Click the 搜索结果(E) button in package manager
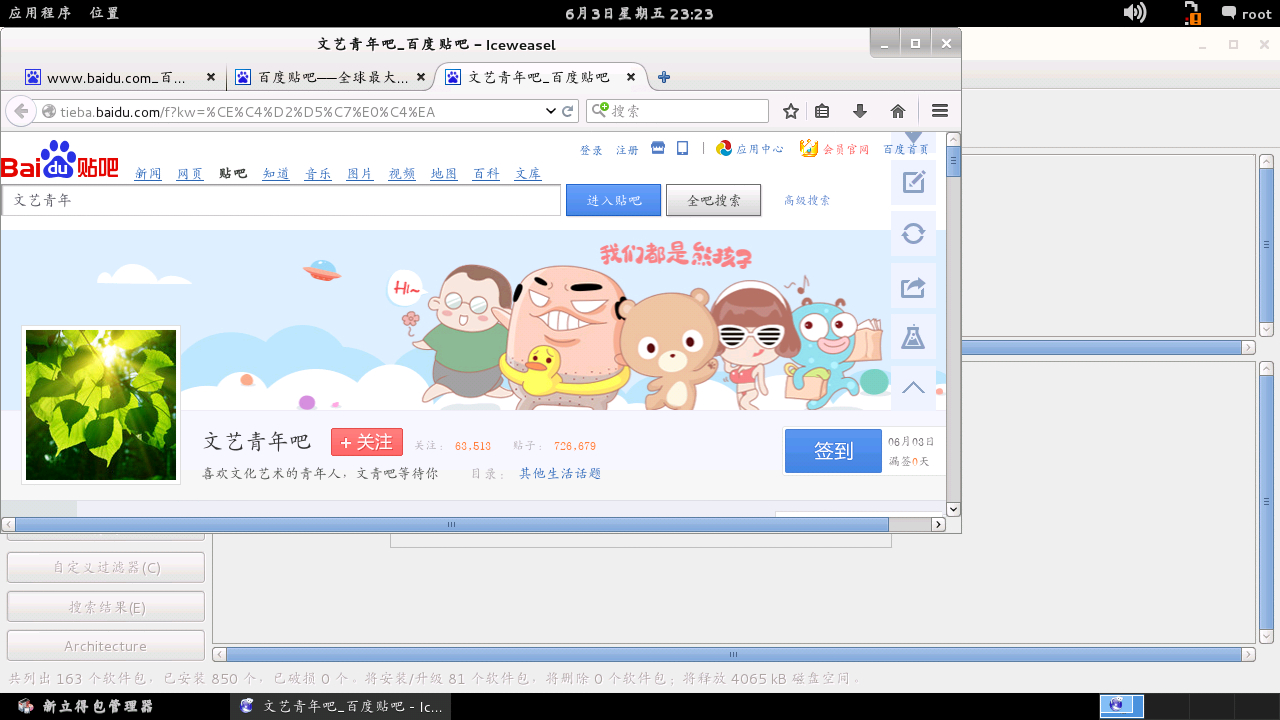 point(106,607)
